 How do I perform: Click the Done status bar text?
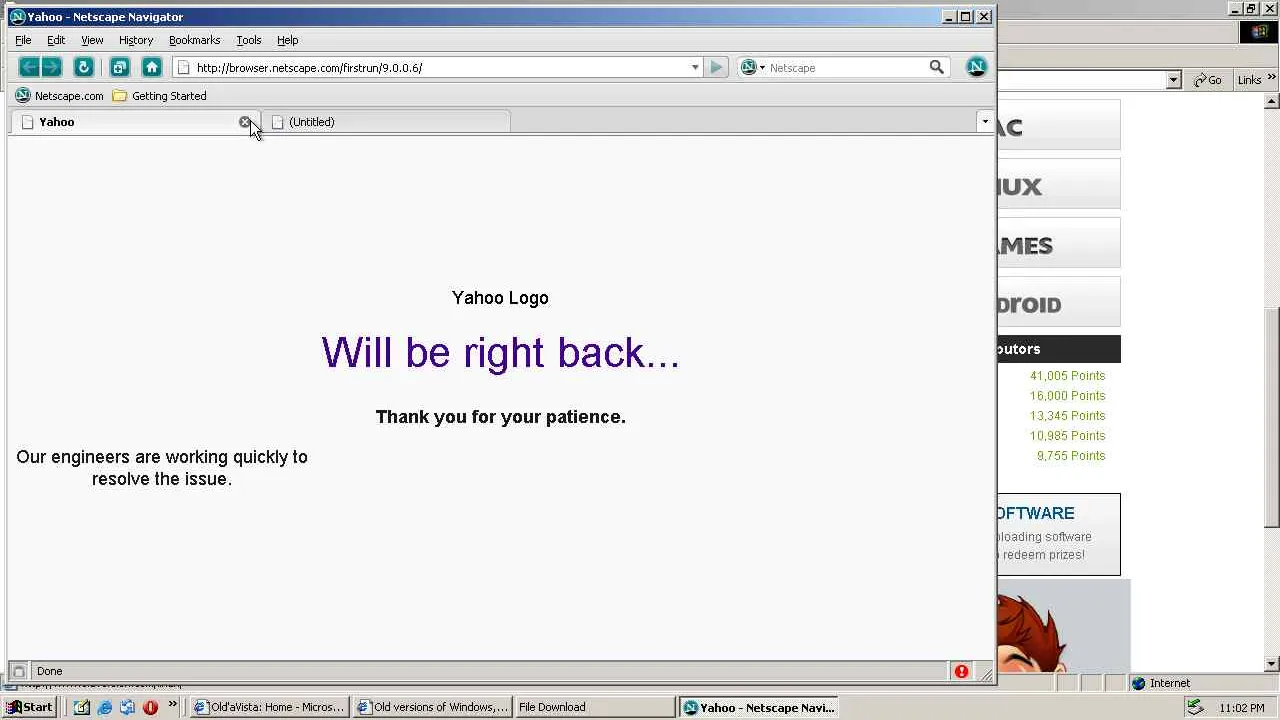[49, 671]
